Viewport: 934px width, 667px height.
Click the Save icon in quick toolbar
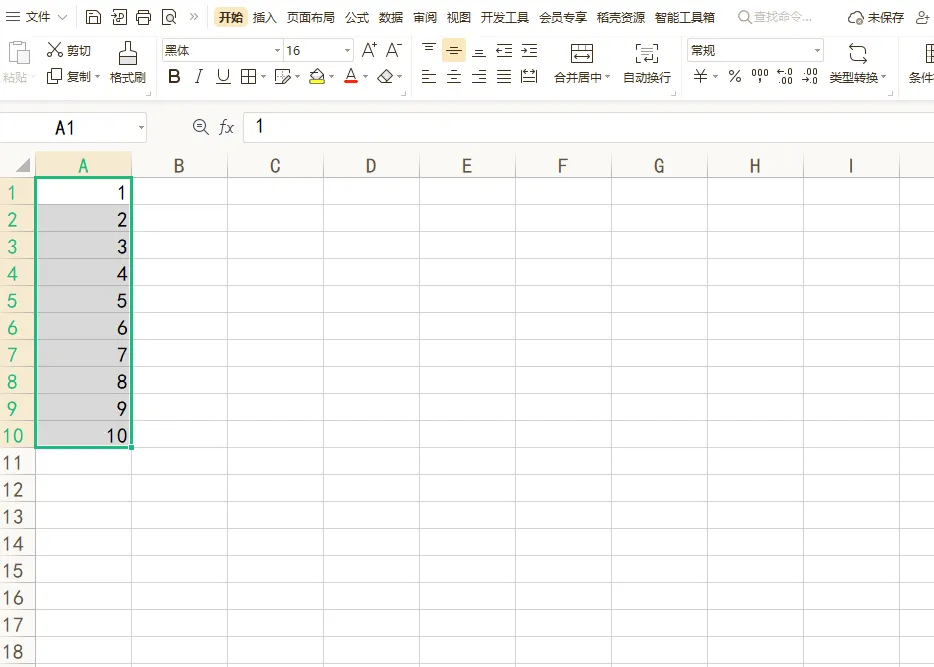click(94, 17)
